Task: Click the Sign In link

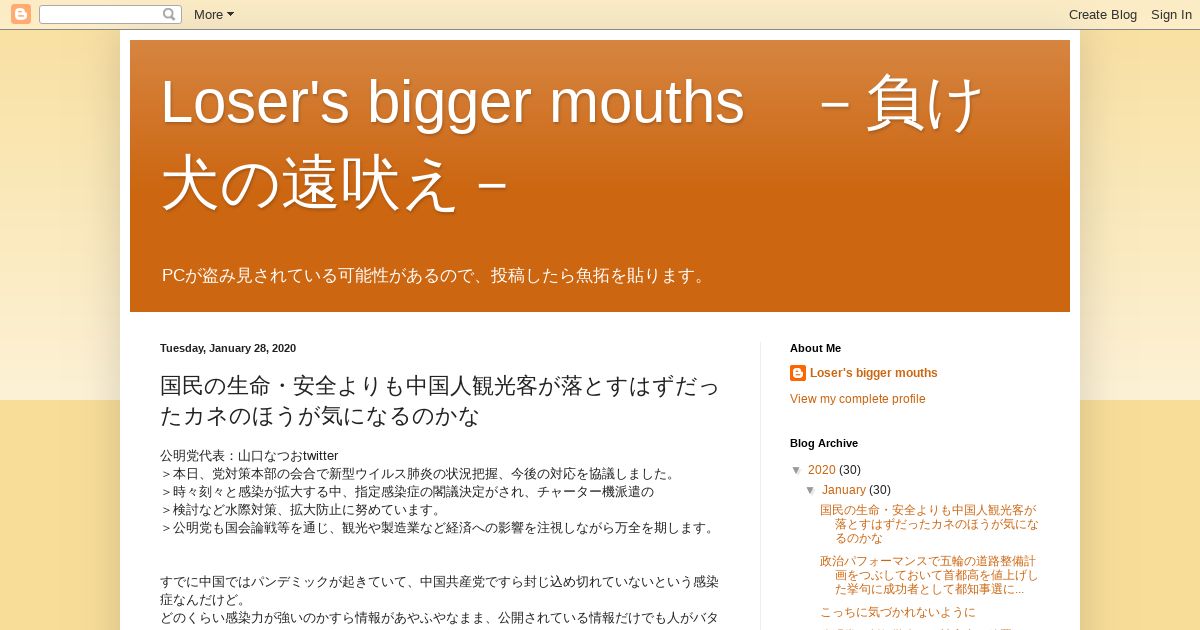Action: click(x=1171, y=14)
